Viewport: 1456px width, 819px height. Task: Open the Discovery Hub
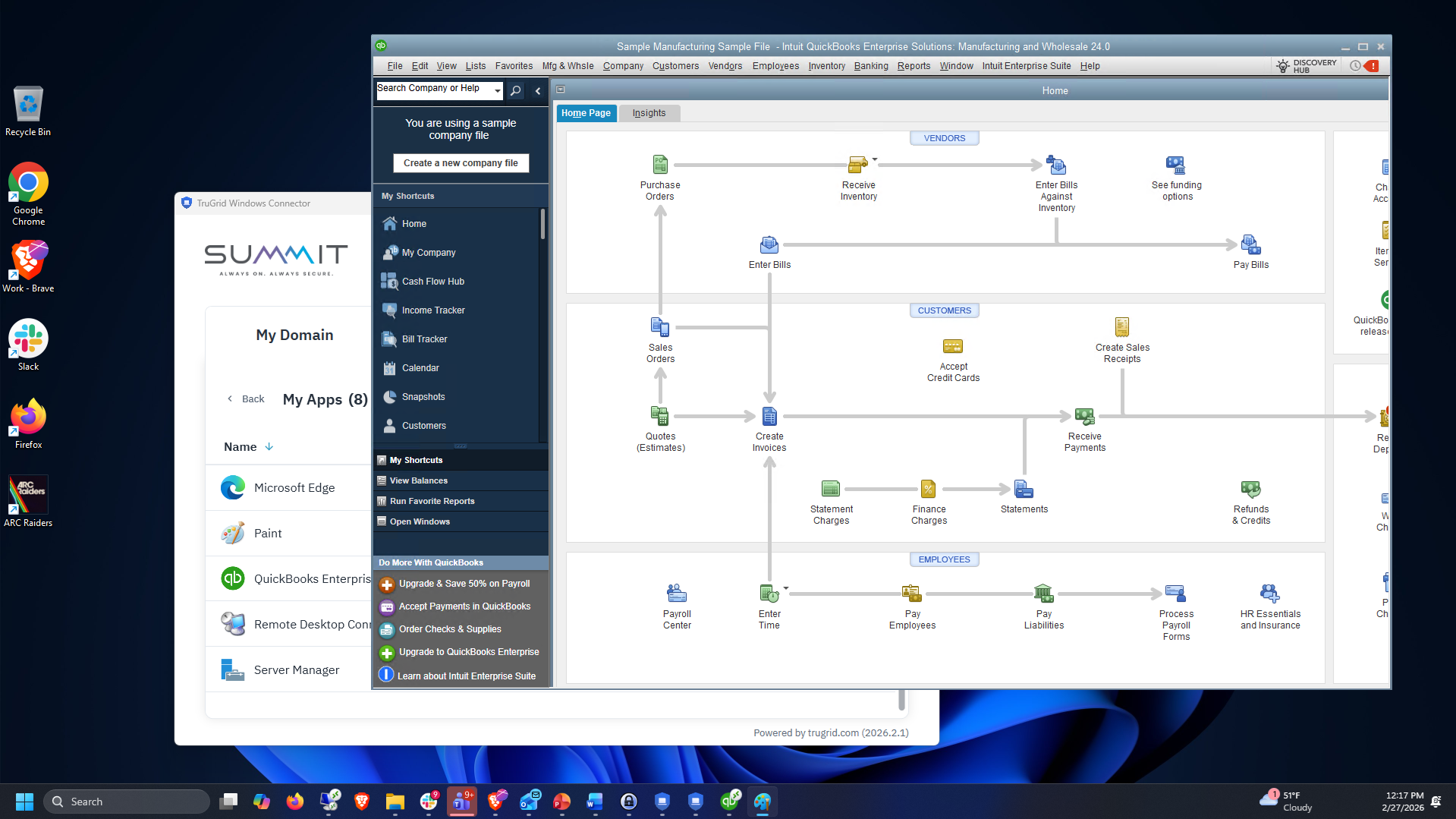pyautogui.click(x=1304, y=66)
